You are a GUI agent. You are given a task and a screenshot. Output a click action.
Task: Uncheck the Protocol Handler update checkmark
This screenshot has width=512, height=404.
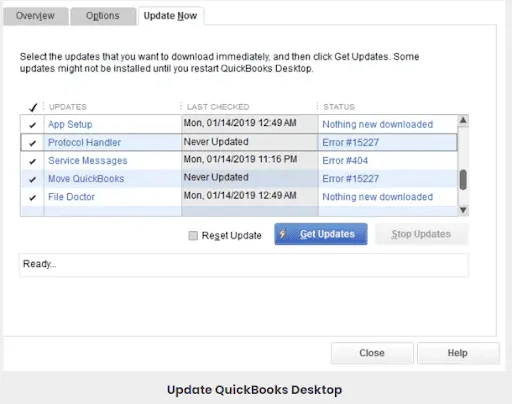pyautogui.click(x=32, y=143)
